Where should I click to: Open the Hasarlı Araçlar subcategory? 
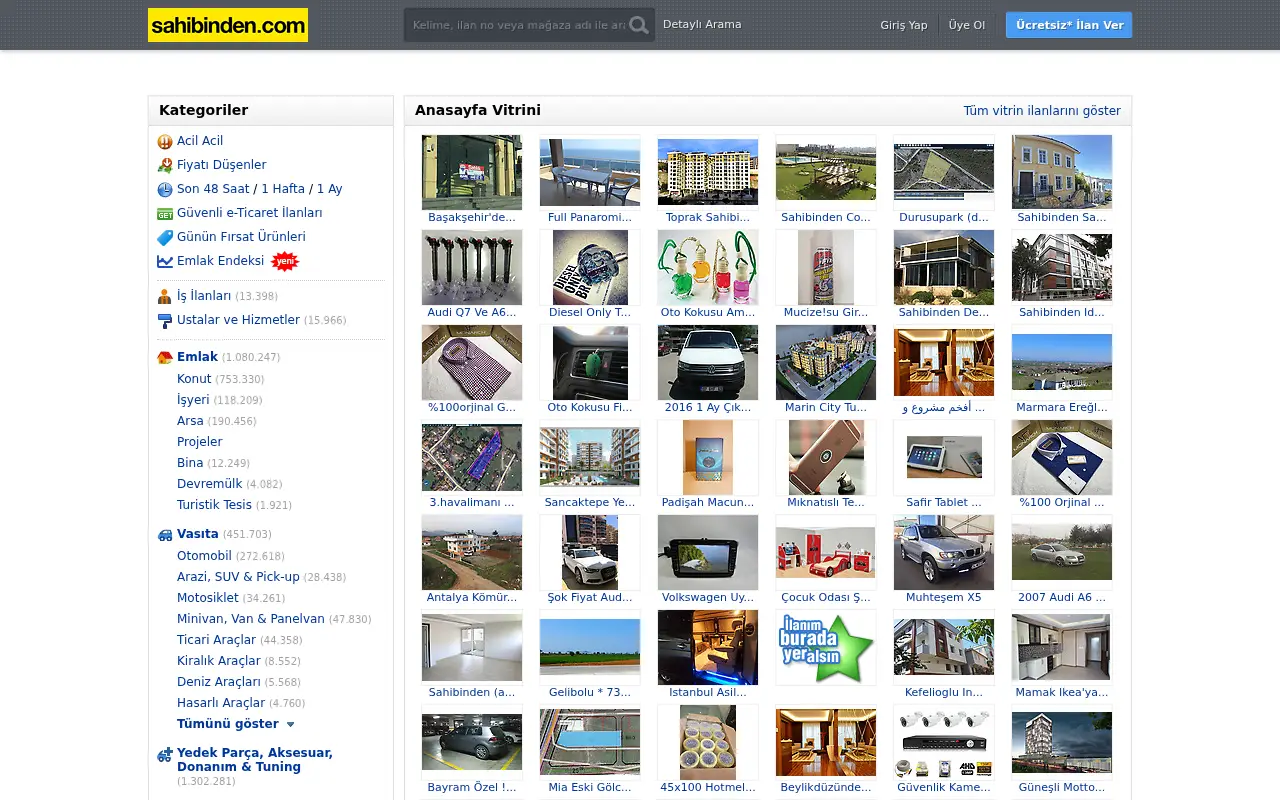[221, 703]
